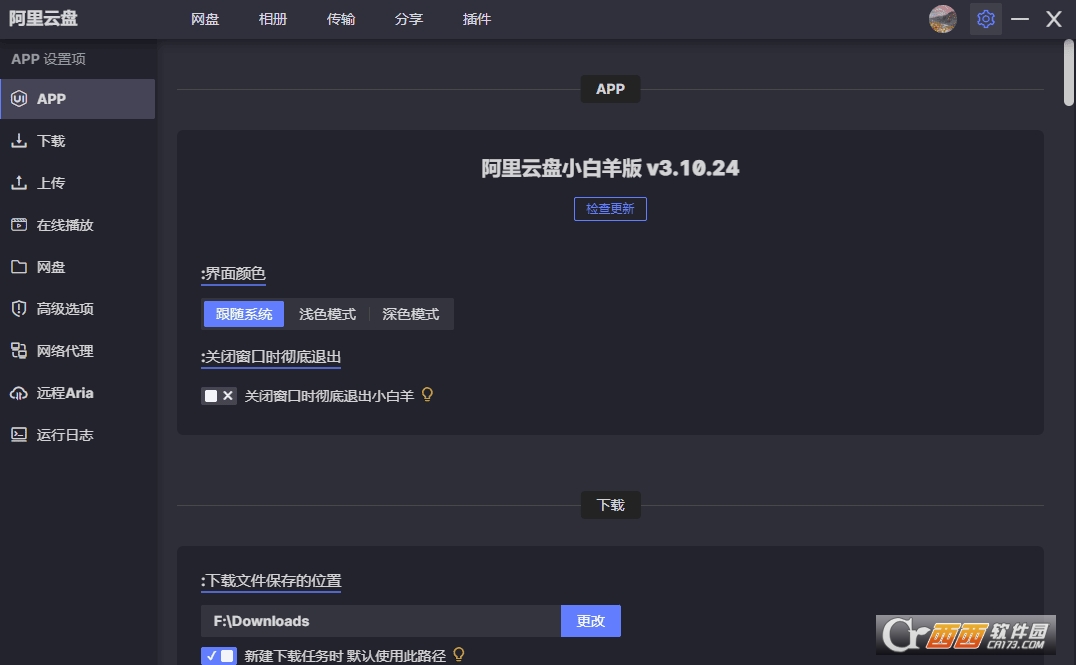Click the vertical scrollbar thumb
1076x665 pixels.
[1068, 72]
